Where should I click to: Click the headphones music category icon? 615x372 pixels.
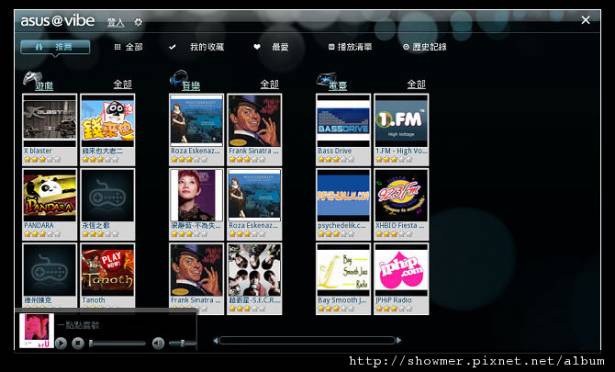(x=178, y=78)
